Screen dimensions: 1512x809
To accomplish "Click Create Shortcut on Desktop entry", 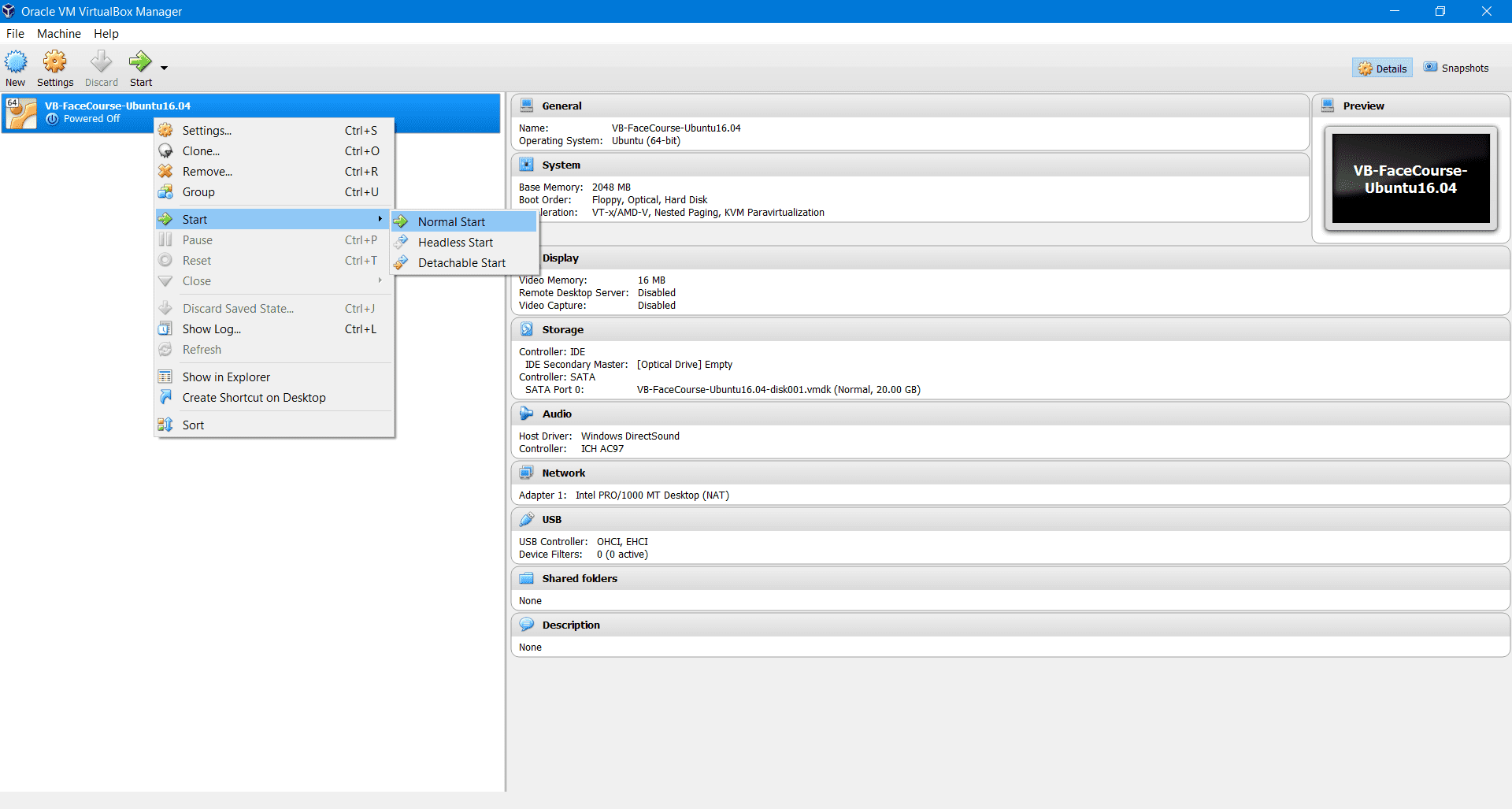I will pyautogui.click(x=274, y=398).
